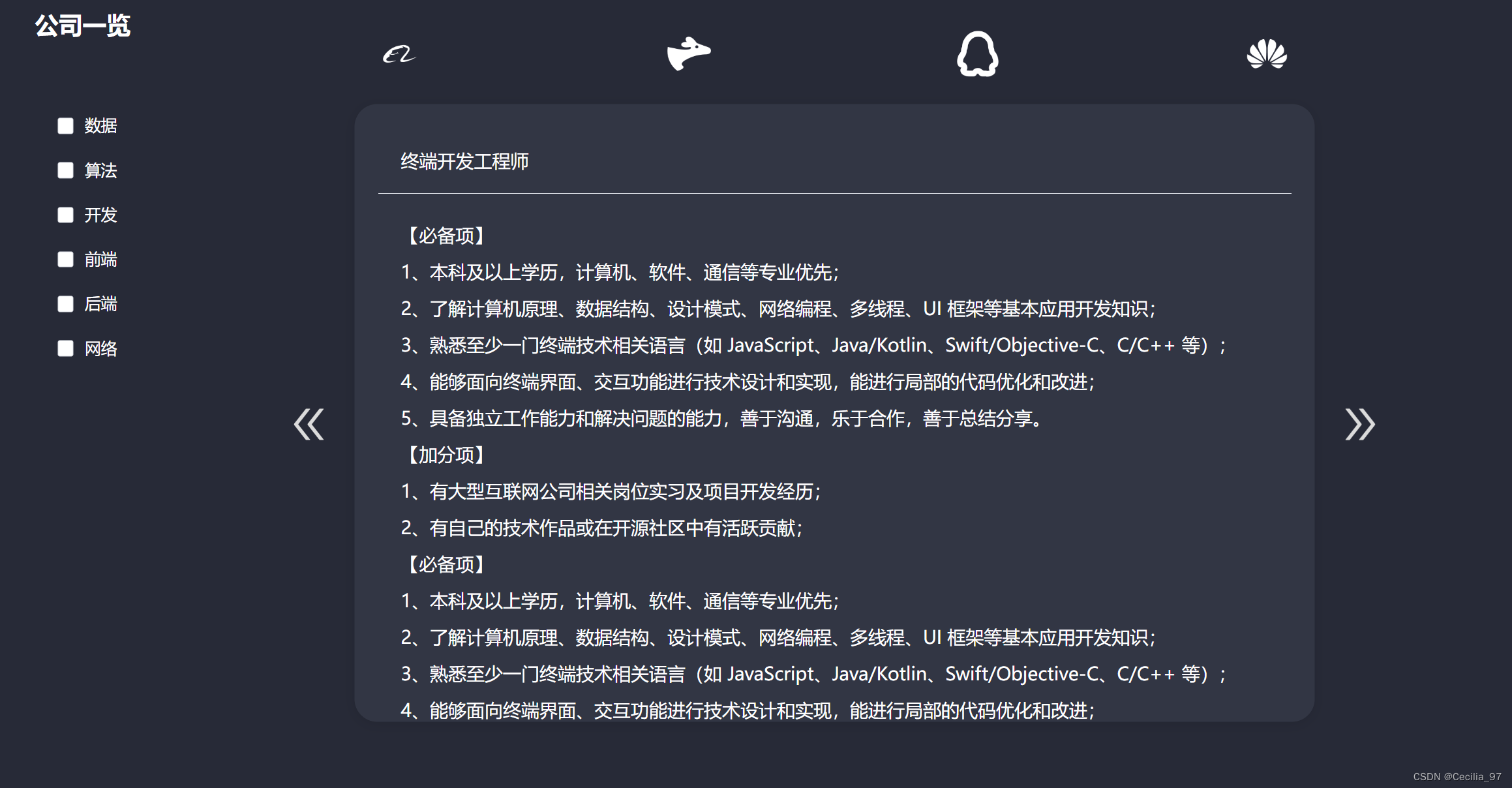Click the CSDN @Cecilia_97 watermark

pyautogui.click(x=1457, y=776)
